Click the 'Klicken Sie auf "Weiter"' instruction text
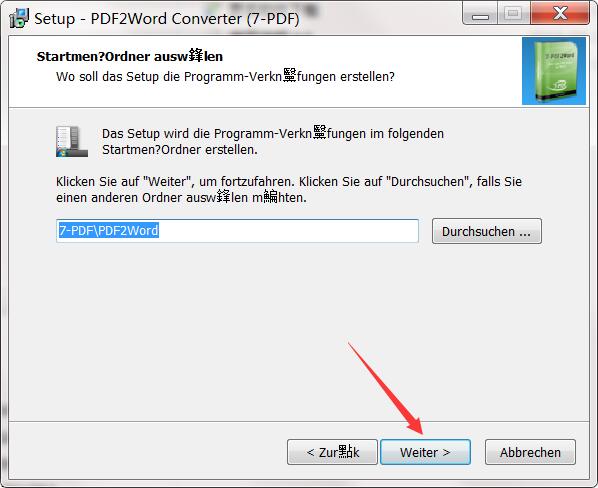598x488 pixels. point(289,189)
